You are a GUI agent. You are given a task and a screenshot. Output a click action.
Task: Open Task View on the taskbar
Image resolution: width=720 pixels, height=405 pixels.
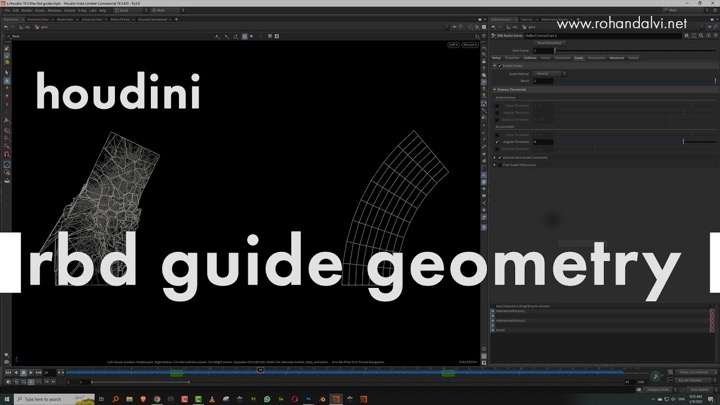pyautogui.click(x=101, y=399)
